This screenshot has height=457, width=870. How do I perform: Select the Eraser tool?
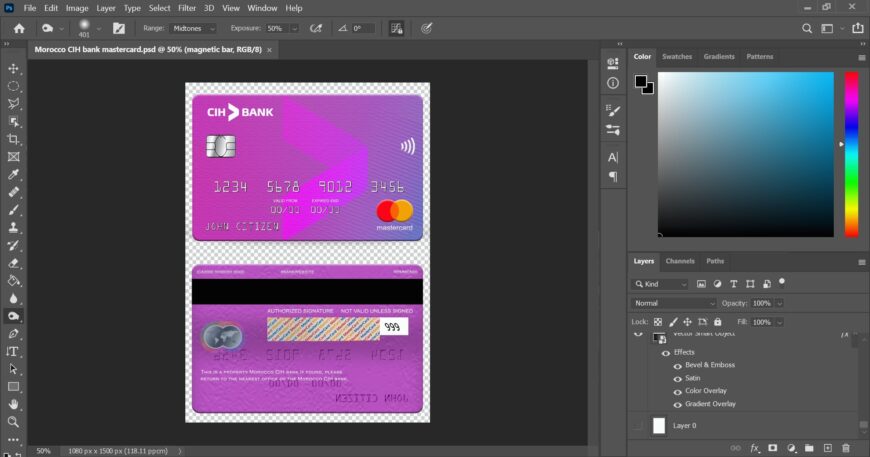coord(13,263)
